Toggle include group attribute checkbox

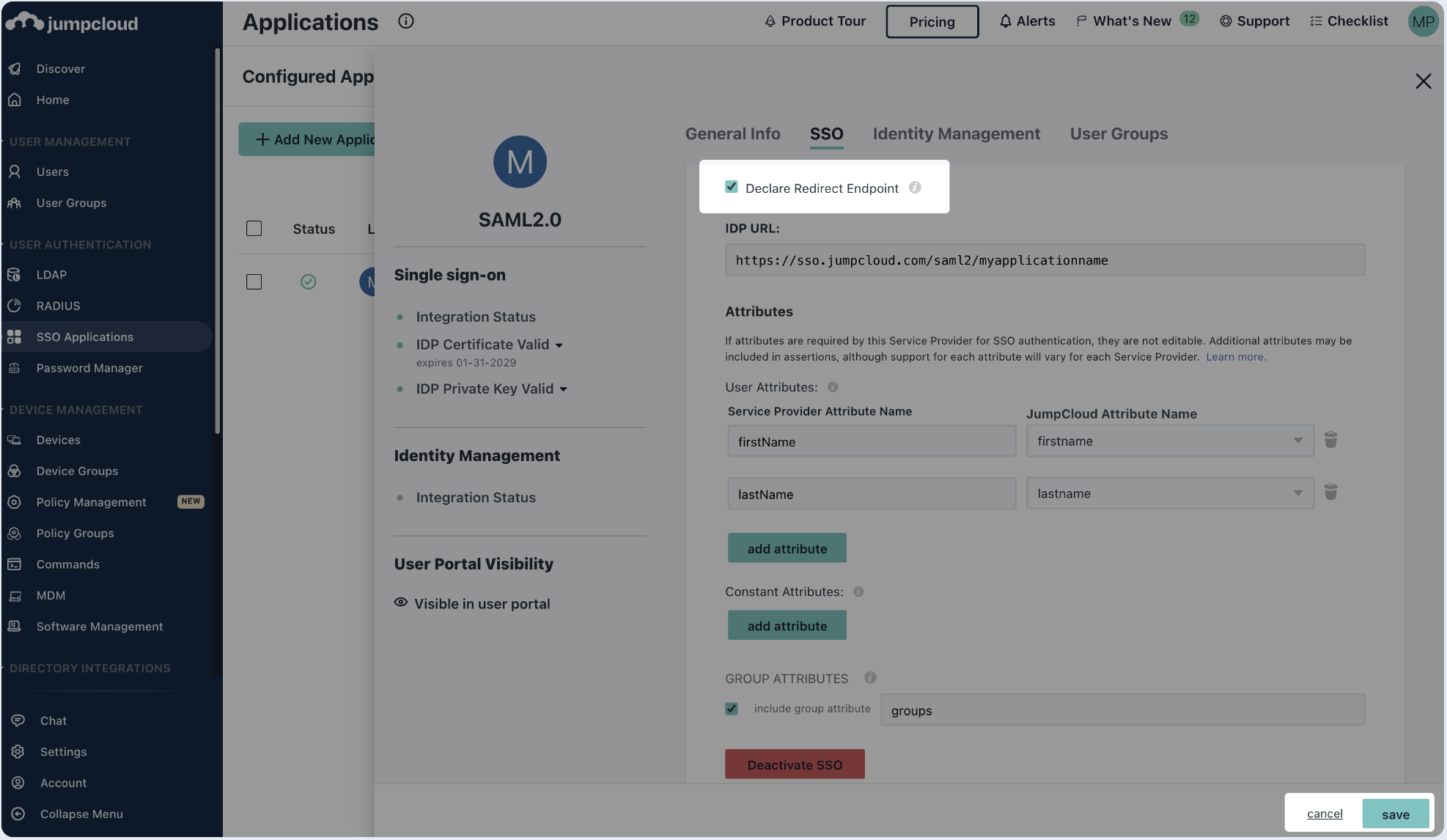[x=732, y=709]
